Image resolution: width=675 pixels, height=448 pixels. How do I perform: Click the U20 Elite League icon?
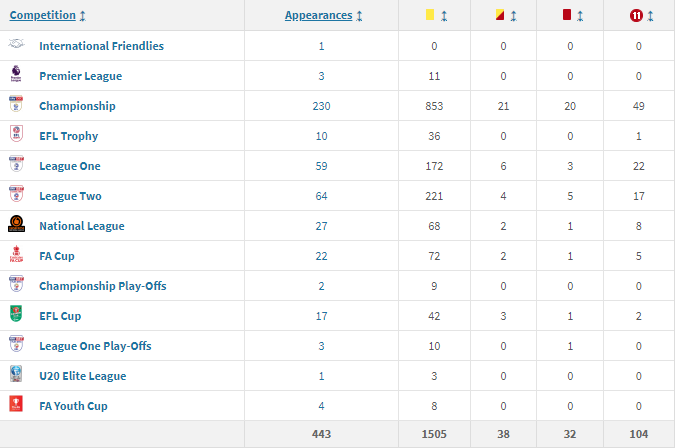[x=16, y=375]
